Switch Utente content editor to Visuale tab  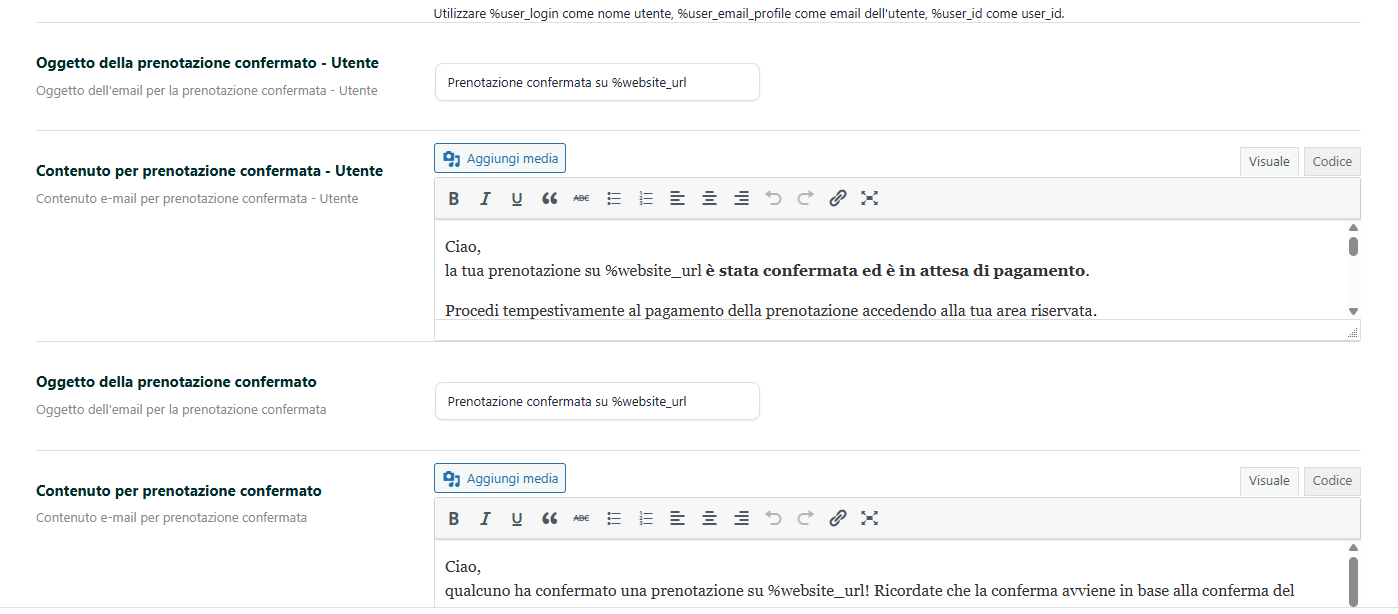tap(1269, 162)
